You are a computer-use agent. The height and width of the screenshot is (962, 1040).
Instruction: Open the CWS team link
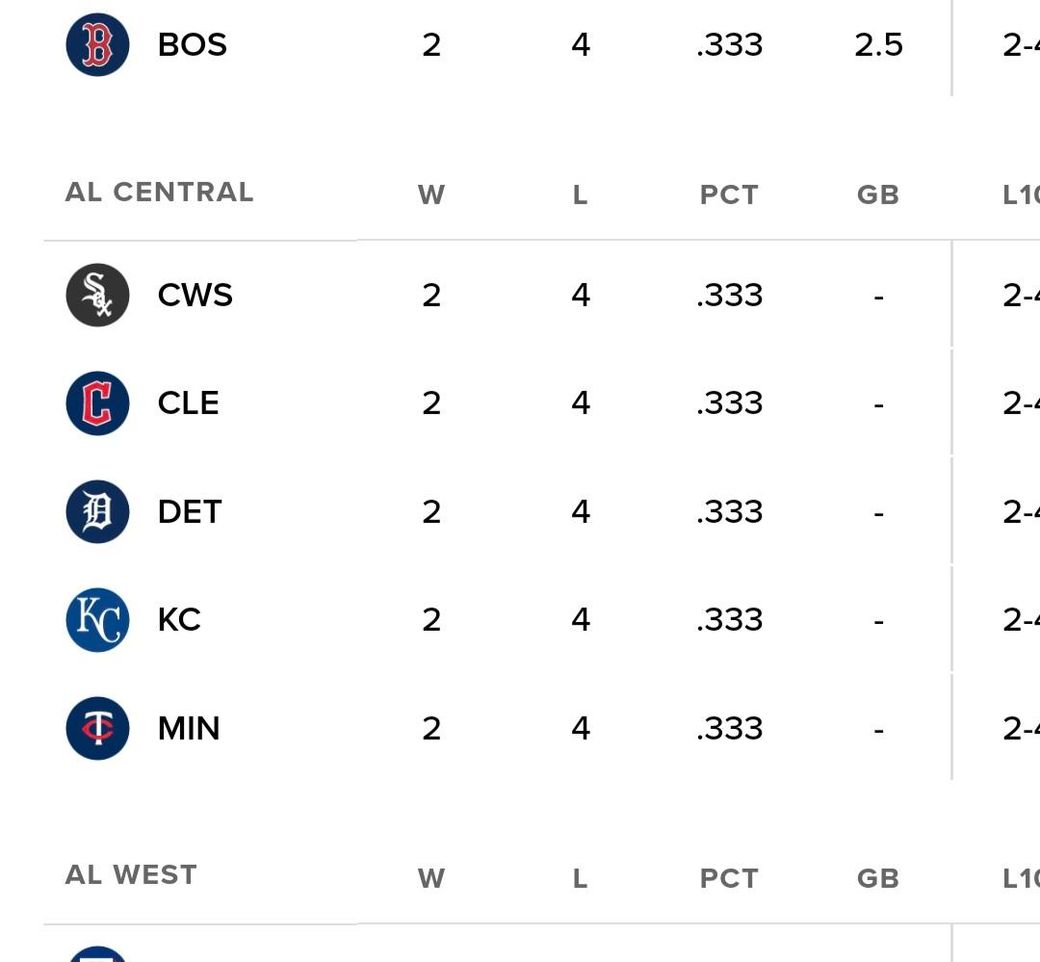point(195,295)
